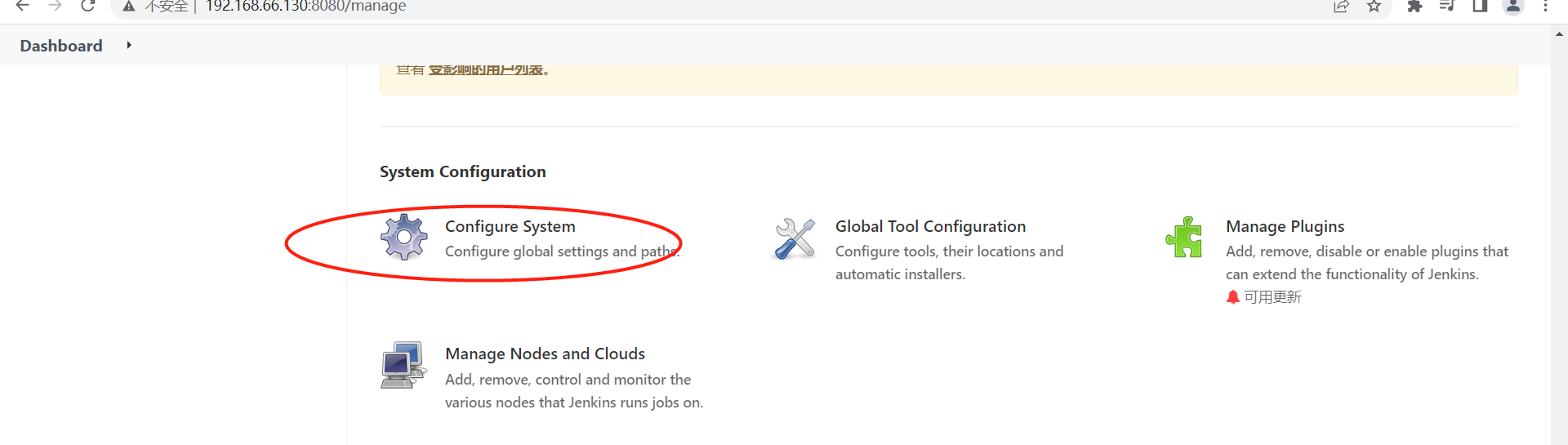Expand the Dashboard breadcrumb arrow
Viewport: 1568px width, 445px height.
(129, 46)
